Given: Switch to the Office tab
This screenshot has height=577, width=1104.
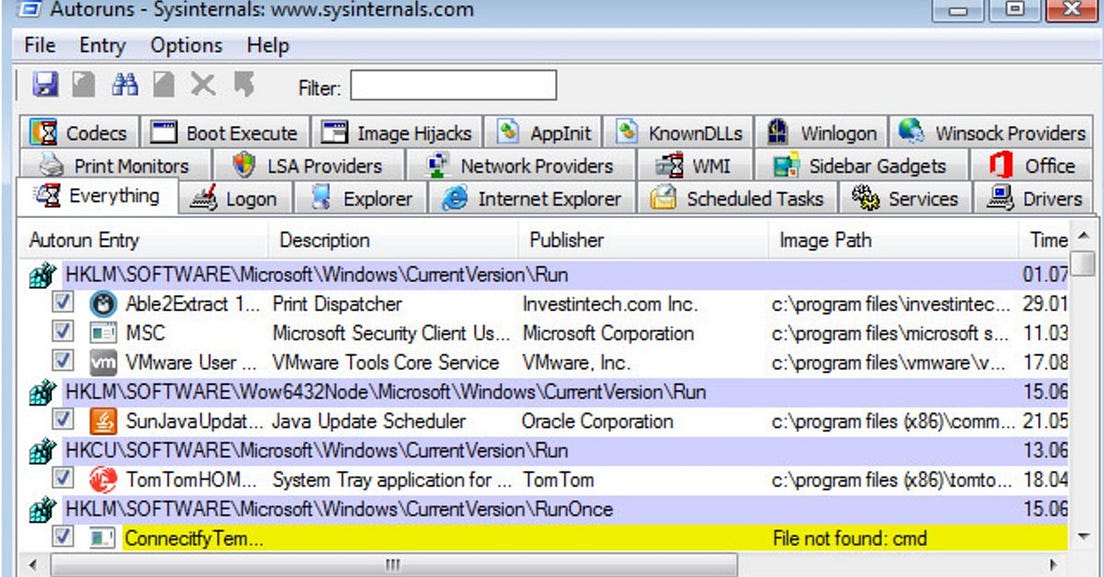Looking at the screenshot, I should [x=1031, y=165].
